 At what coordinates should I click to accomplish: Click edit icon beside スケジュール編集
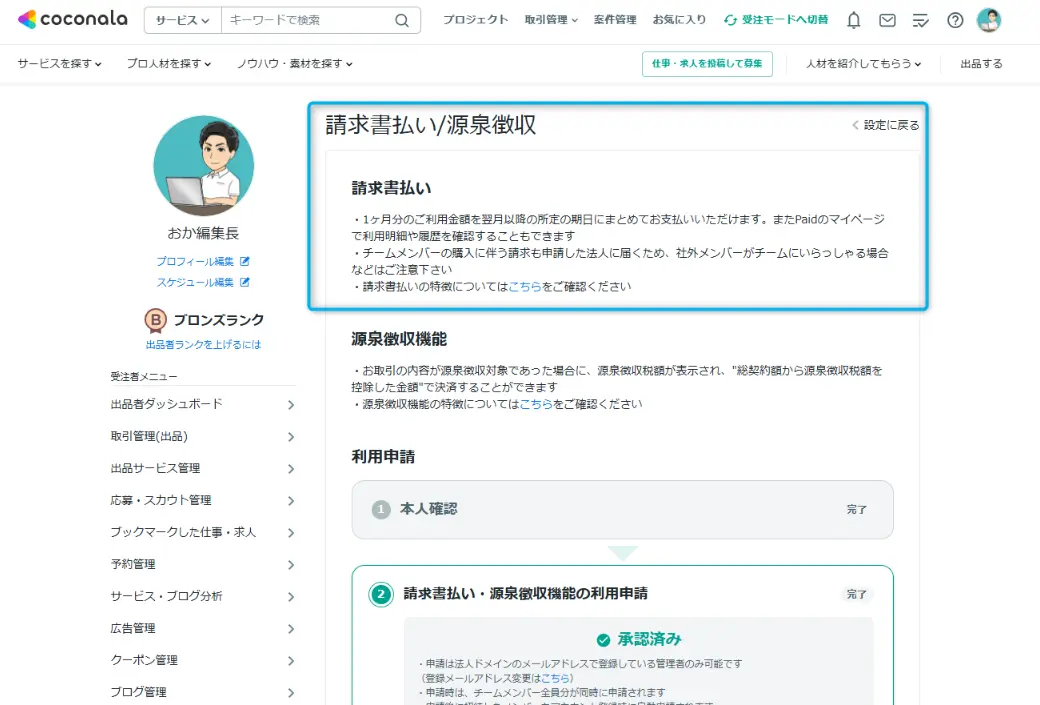[245, 283]
